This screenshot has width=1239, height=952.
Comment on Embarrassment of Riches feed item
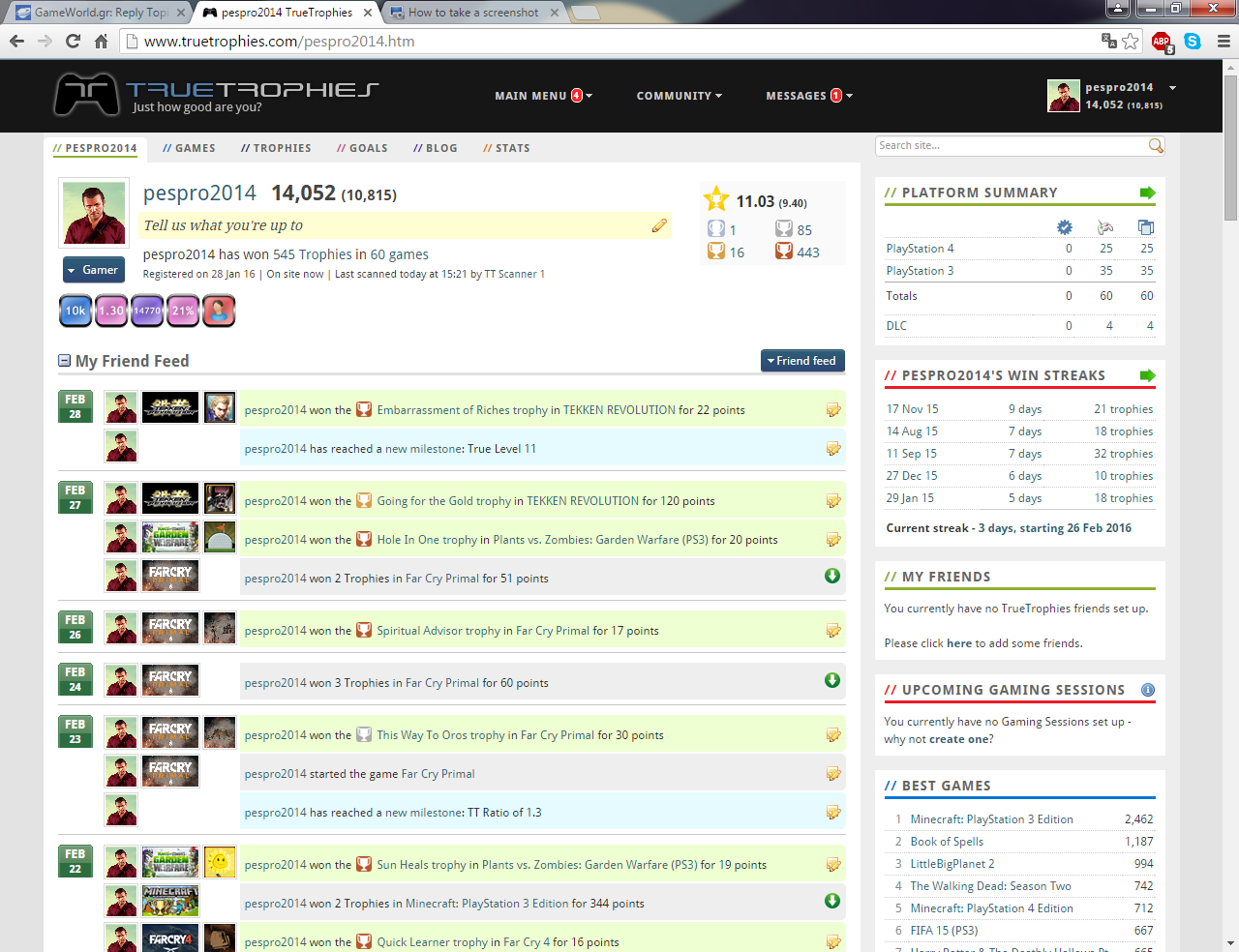click(x=833, y=410)
